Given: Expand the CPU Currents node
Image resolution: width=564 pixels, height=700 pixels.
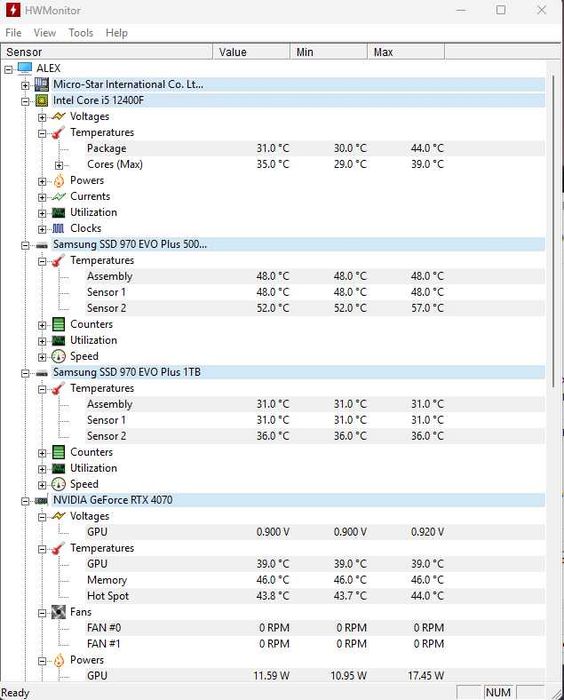Looking at the screenshot, I should (42, 197).
